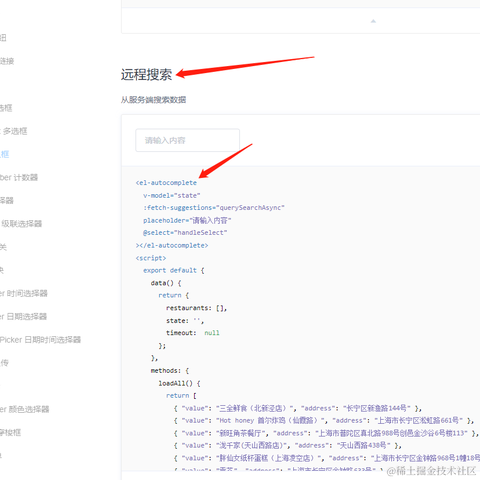Go to the 颜色选择器 sidebar entry
The height and width of the screenshot is (480, 480).
(25, 409)
